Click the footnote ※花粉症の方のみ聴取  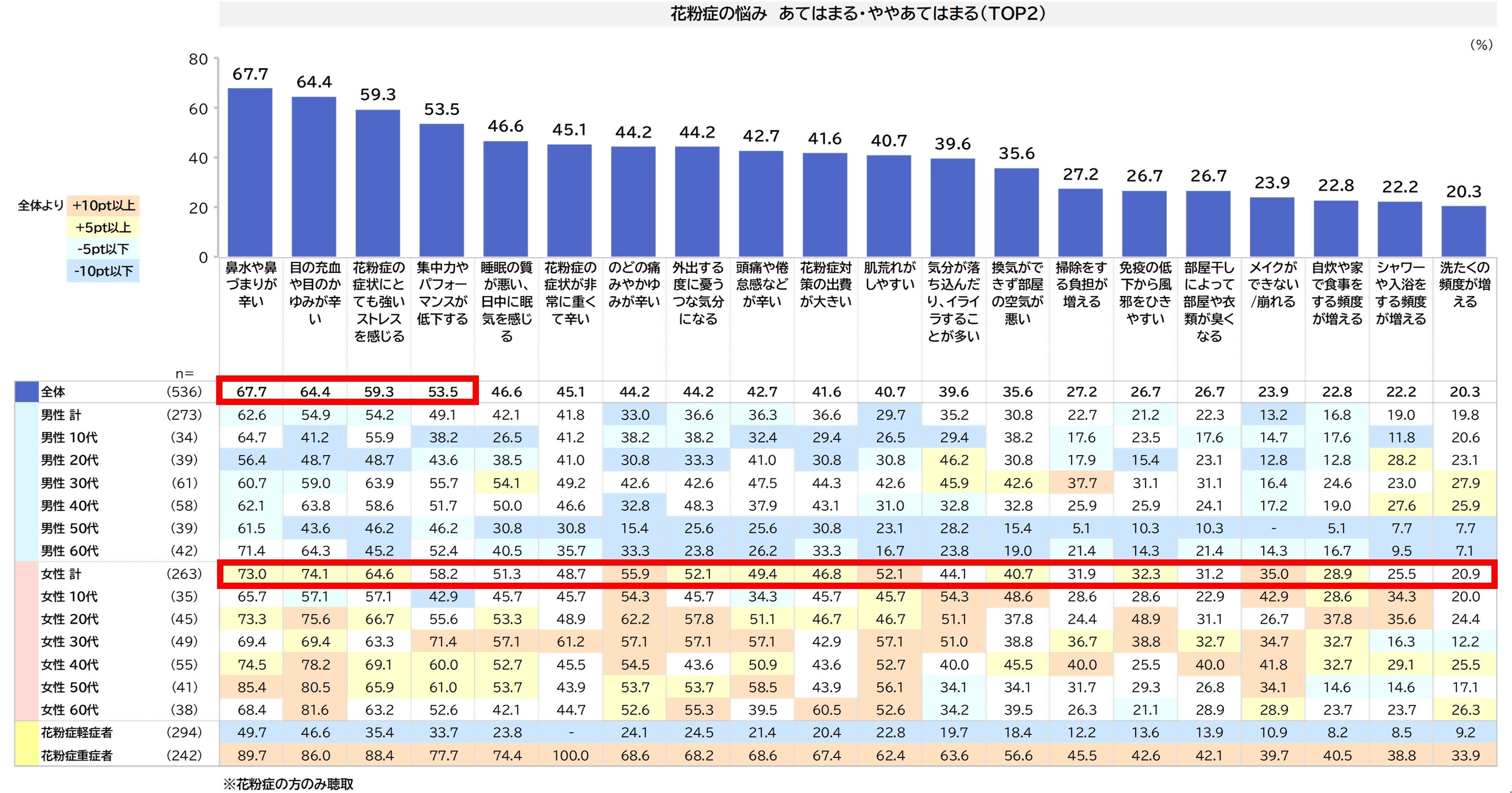pyautogui.click(x=288, y=784)
